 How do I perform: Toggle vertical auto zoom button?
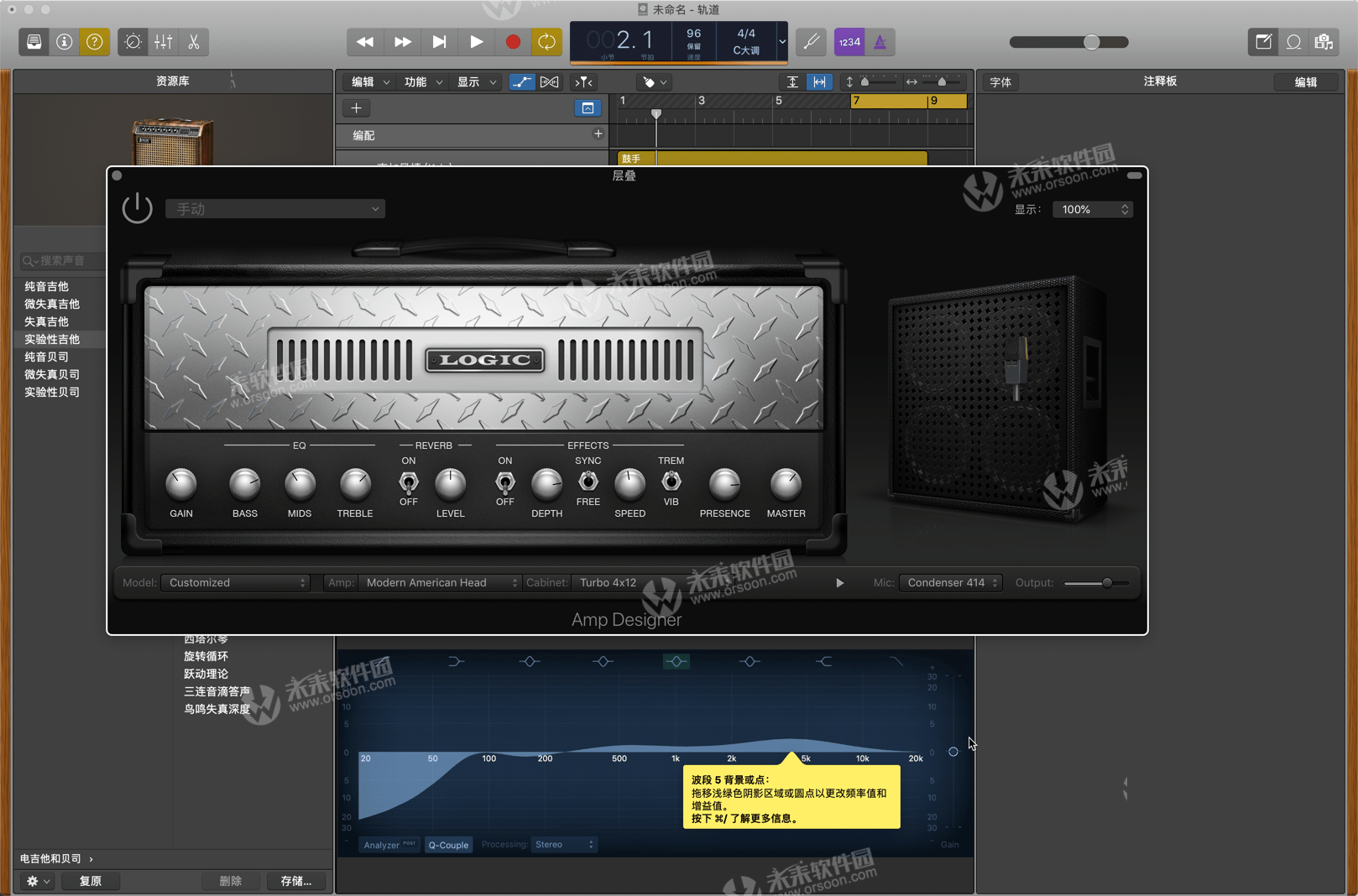tap(792, 82)
